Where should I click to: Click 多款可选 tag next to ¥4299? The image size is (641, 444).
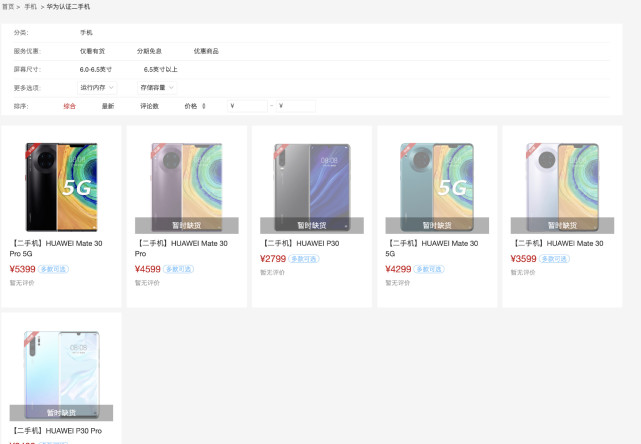(x=429, y=269)
